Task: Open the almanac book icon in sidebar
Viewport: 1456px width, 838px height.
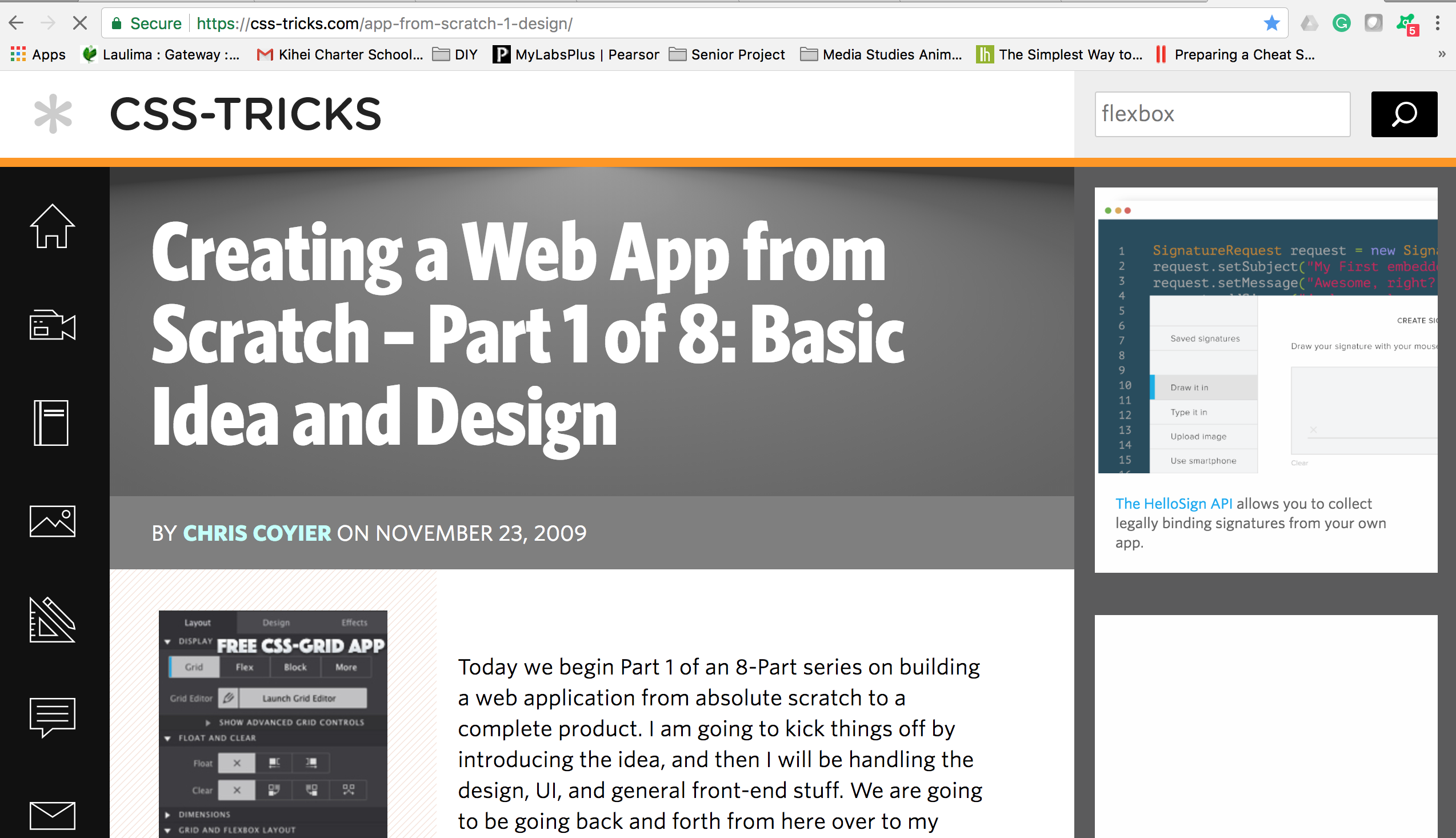Action: coord(51,423)
